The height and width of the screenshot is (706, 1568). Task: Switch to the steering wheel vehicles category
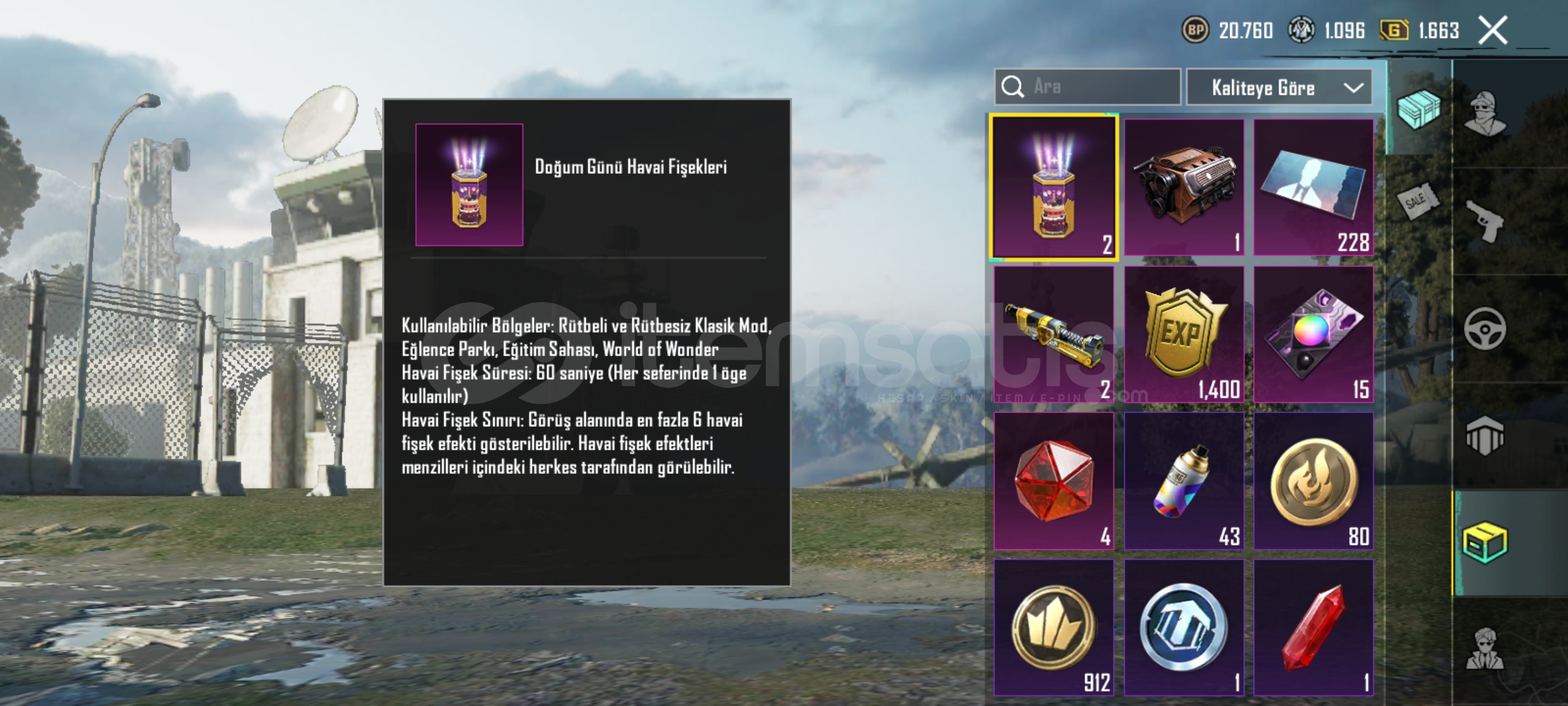tap(1484, 329)
